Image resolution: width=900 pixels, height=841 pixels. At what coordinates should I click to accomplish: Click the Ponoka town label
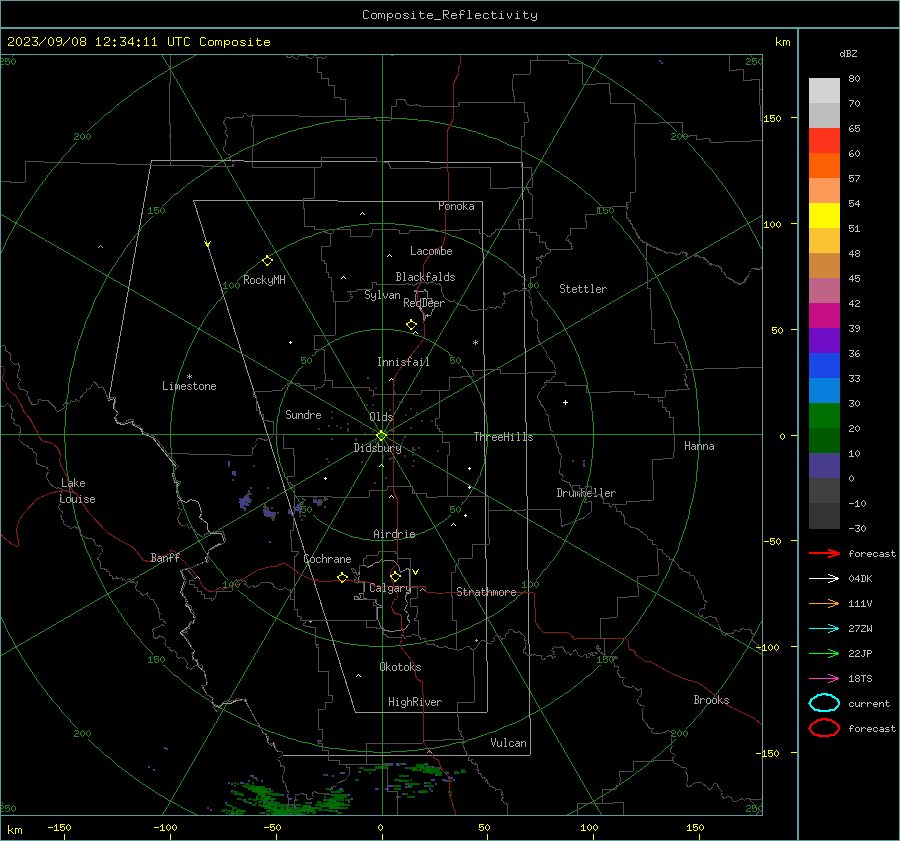(x=456, y=206)
